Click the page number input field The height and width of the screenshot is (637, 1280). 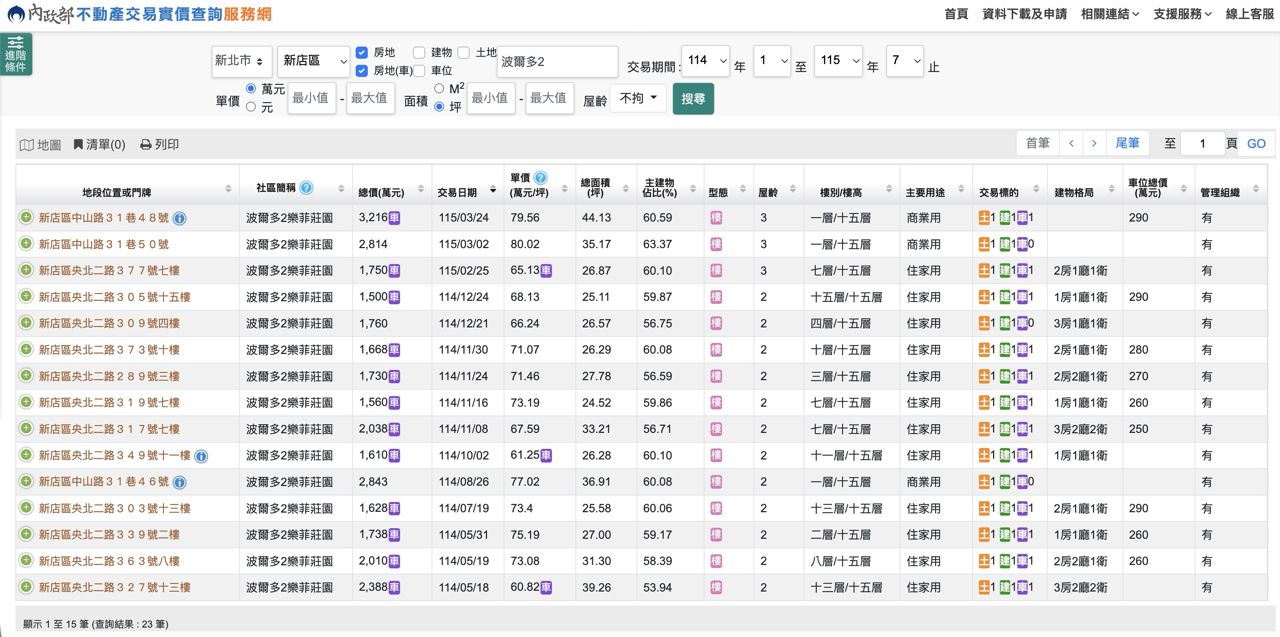(1203, 144)
